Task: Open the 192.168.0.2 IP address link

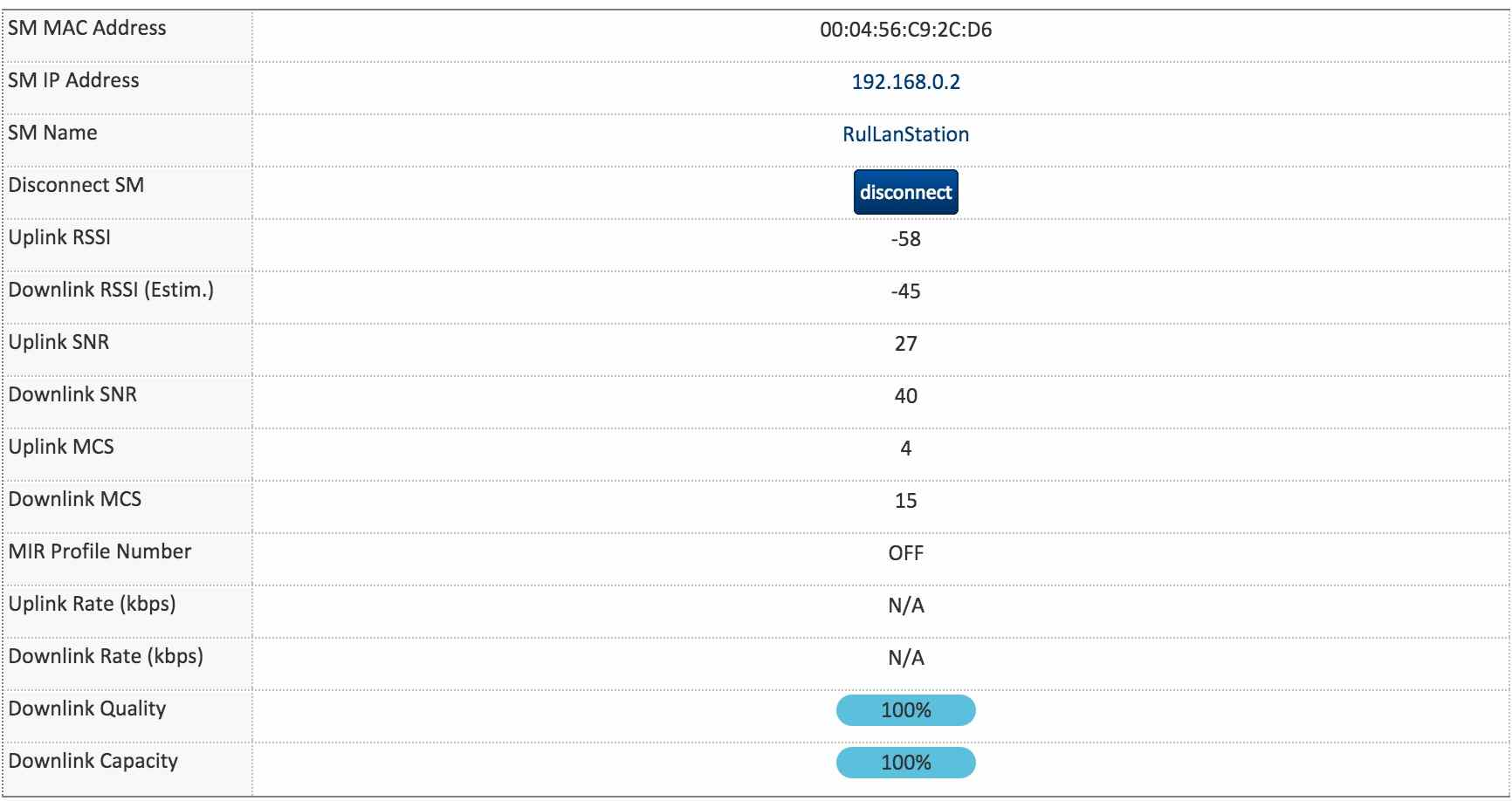Action: [905, 82]
